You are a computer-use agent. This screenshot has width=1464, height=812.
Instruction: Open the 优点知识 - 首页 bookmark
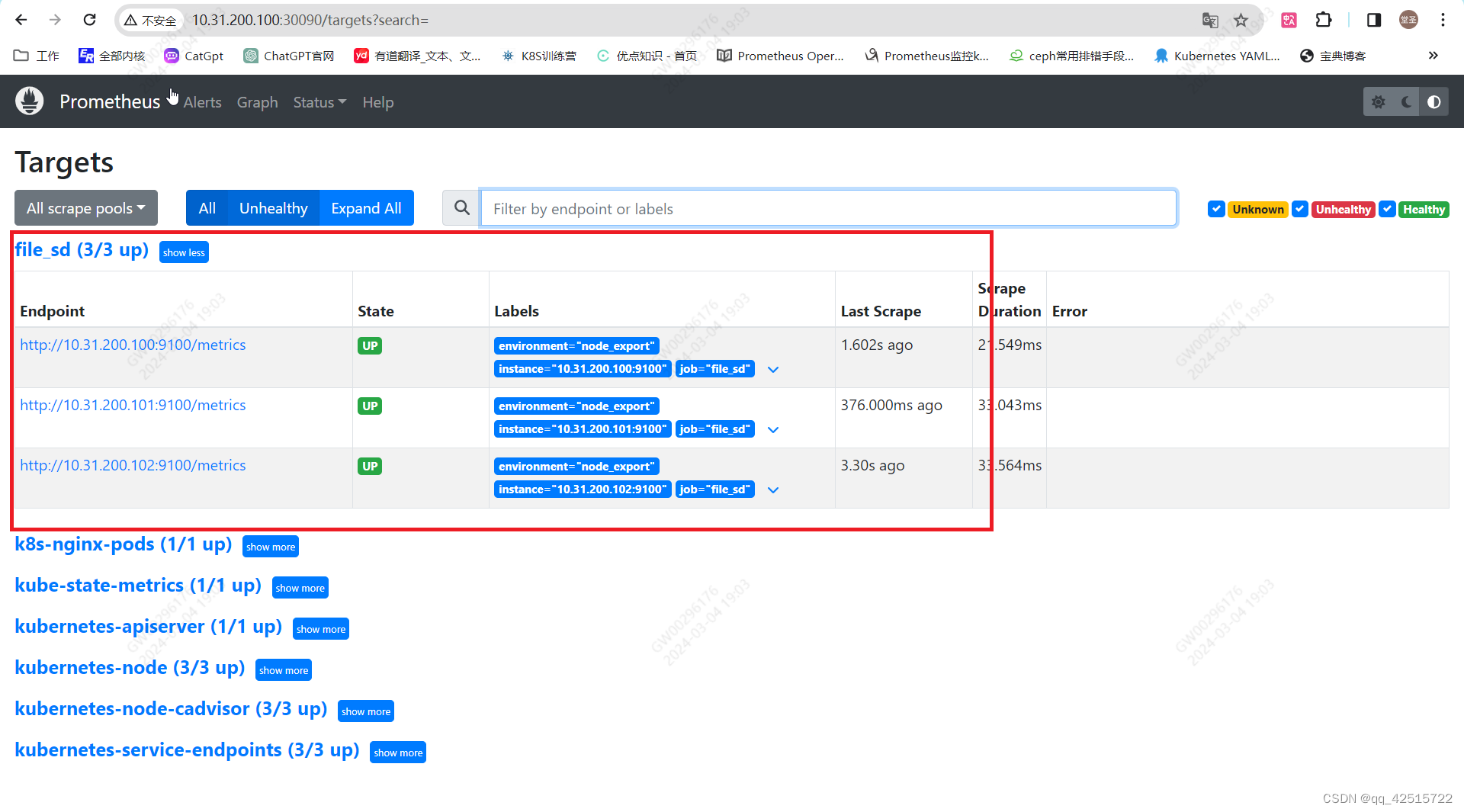647,56
